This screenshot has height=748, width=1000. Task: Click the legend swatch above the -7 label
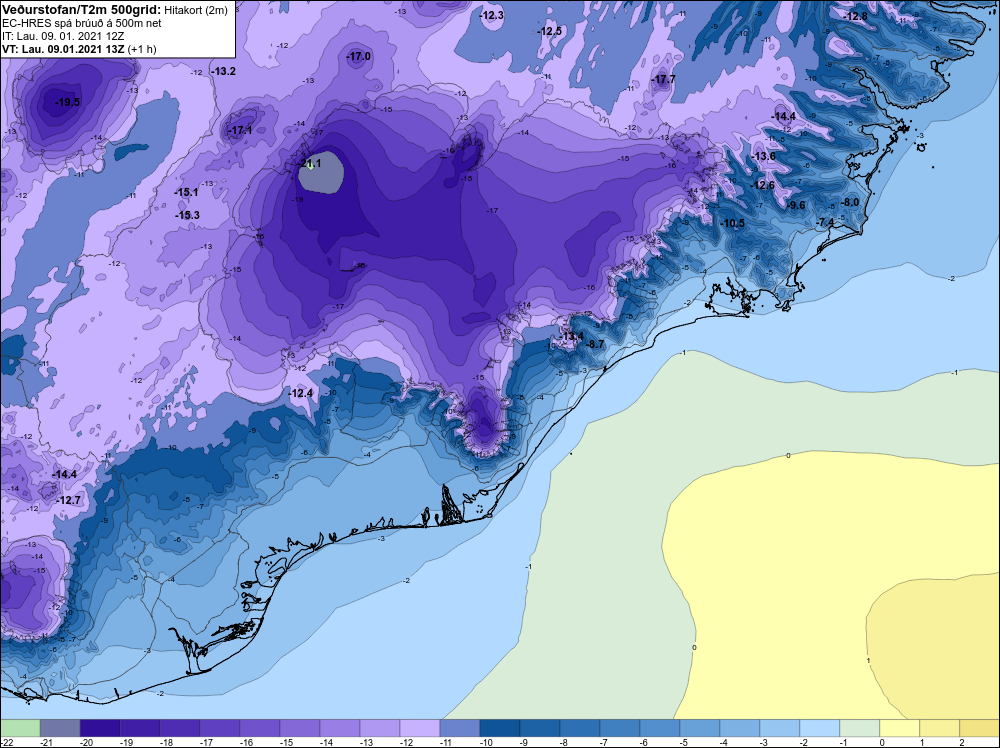click(x=620, y=728)
